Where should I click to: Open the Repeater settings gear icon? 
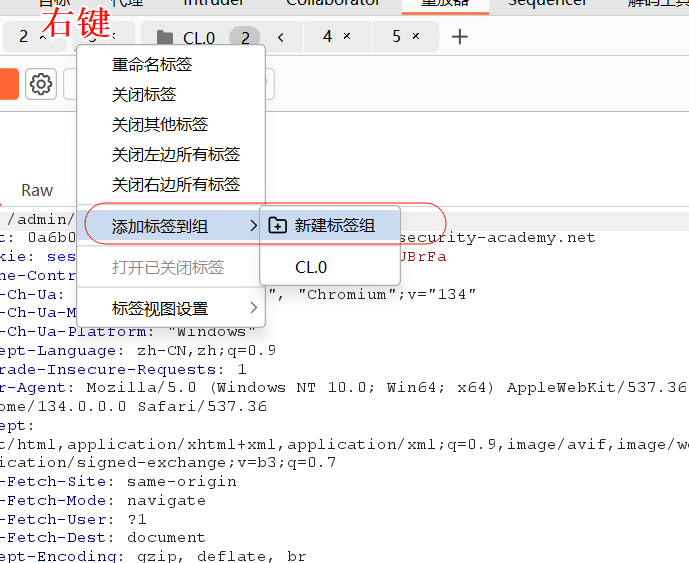(x=41, y=84)
